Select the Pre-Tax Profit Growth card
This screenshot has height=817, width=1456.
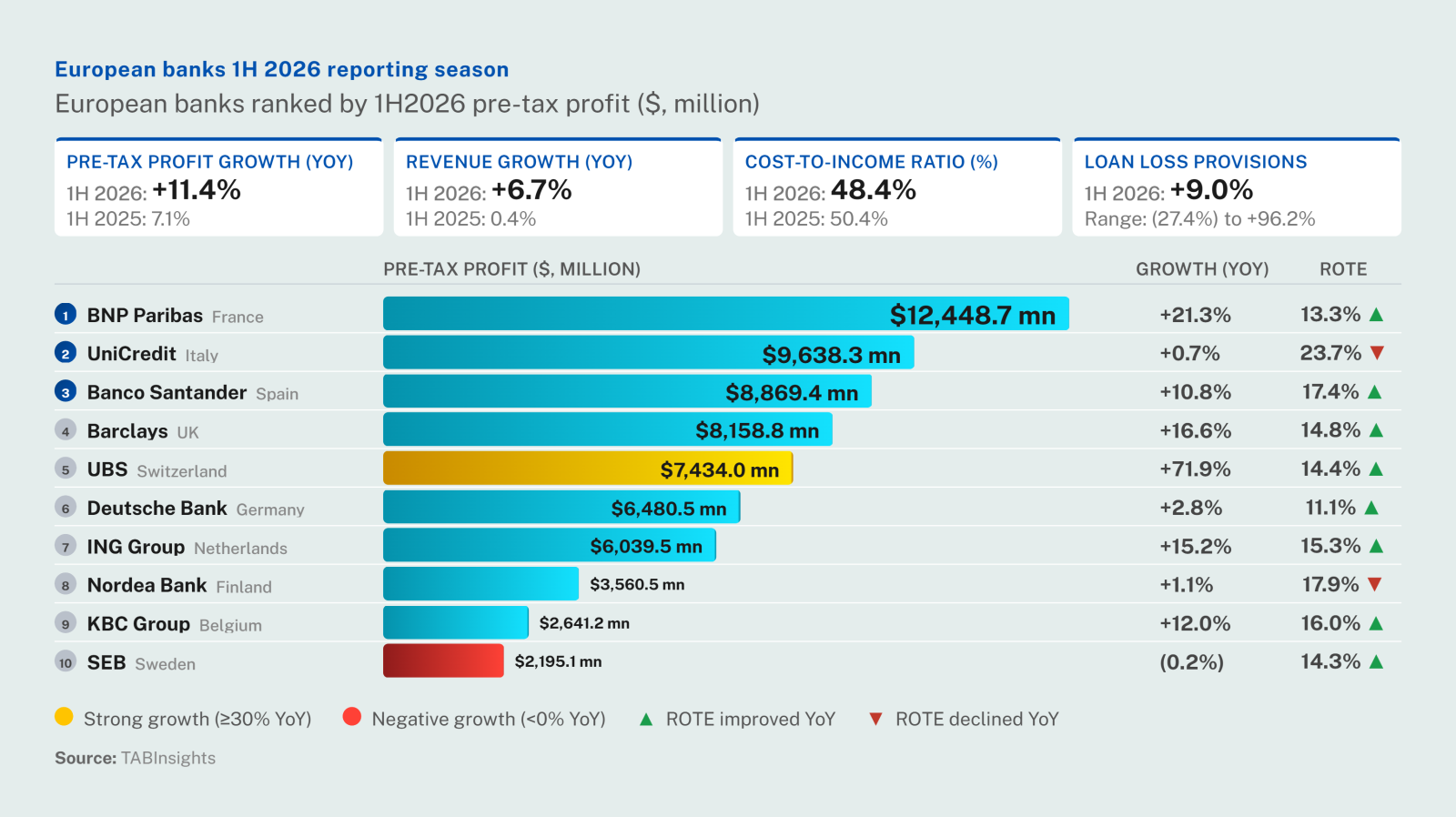click(x=218, y=187)
